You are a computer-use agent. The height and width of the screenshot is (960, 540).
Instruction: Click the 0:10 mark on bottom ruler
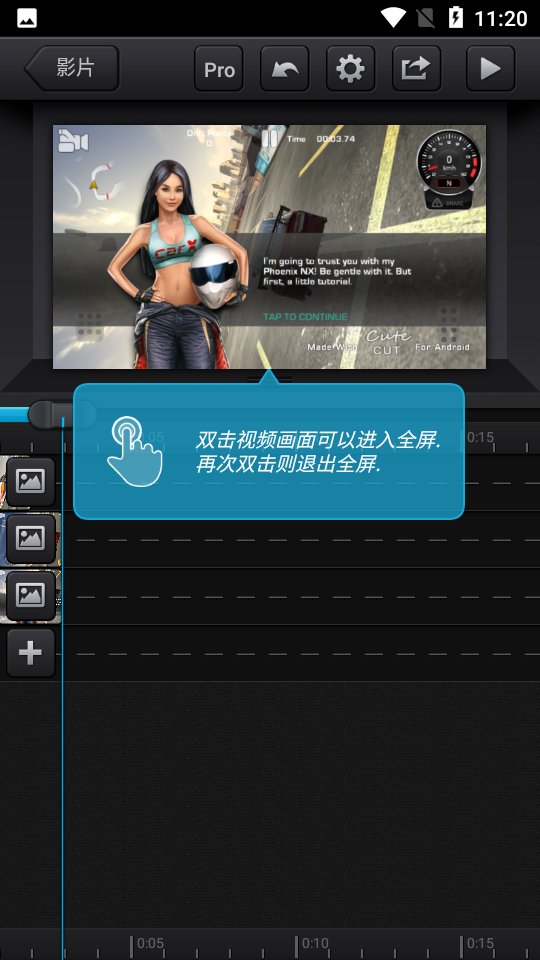315,943
